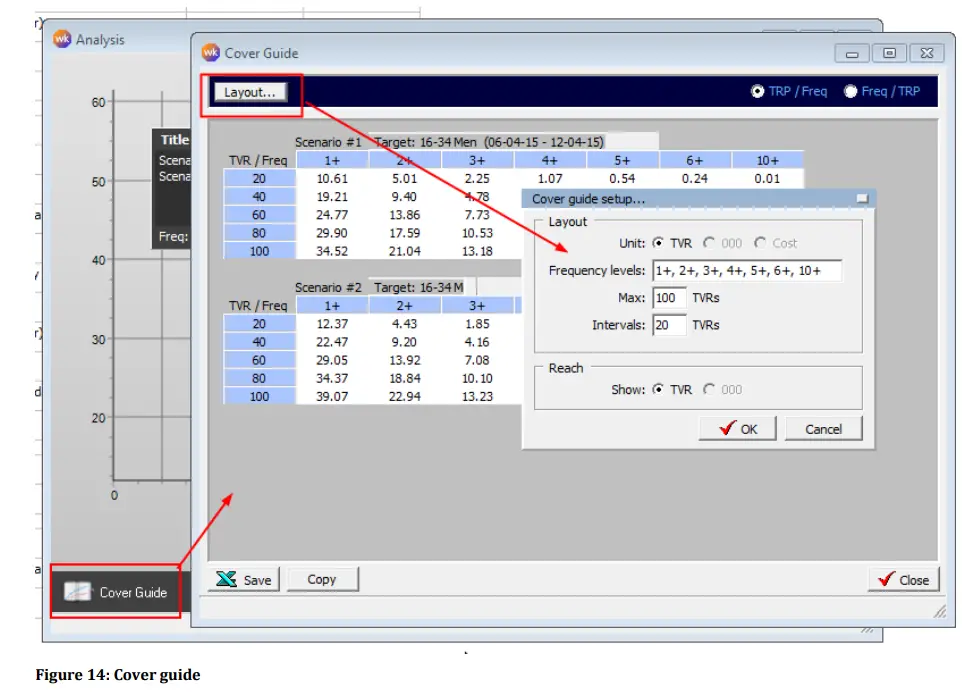The height and width of the screenshot is (692, 962).
Task: Select 000 in the Reach Show options
Action: pyautogui.click(x=709, y=390)
